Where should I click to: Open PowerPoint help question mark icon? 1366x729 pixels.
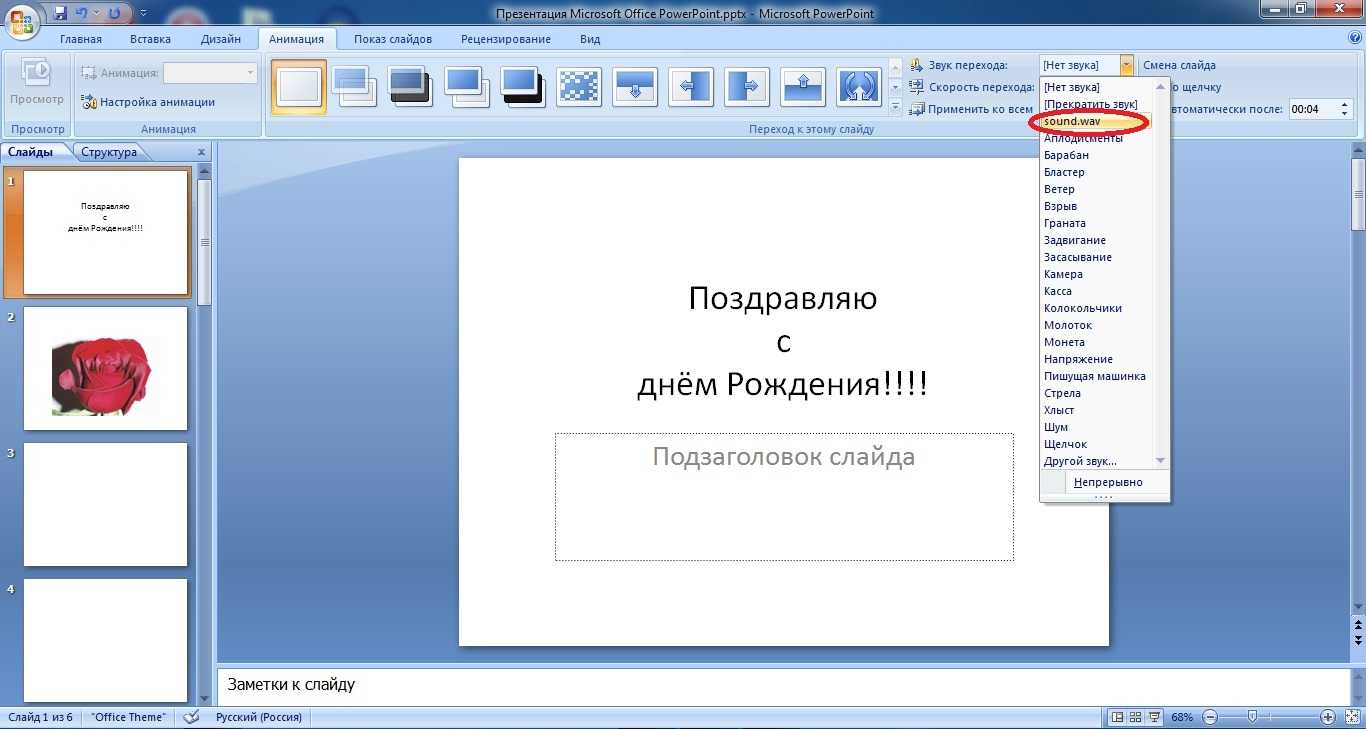tap(1355, 38)
